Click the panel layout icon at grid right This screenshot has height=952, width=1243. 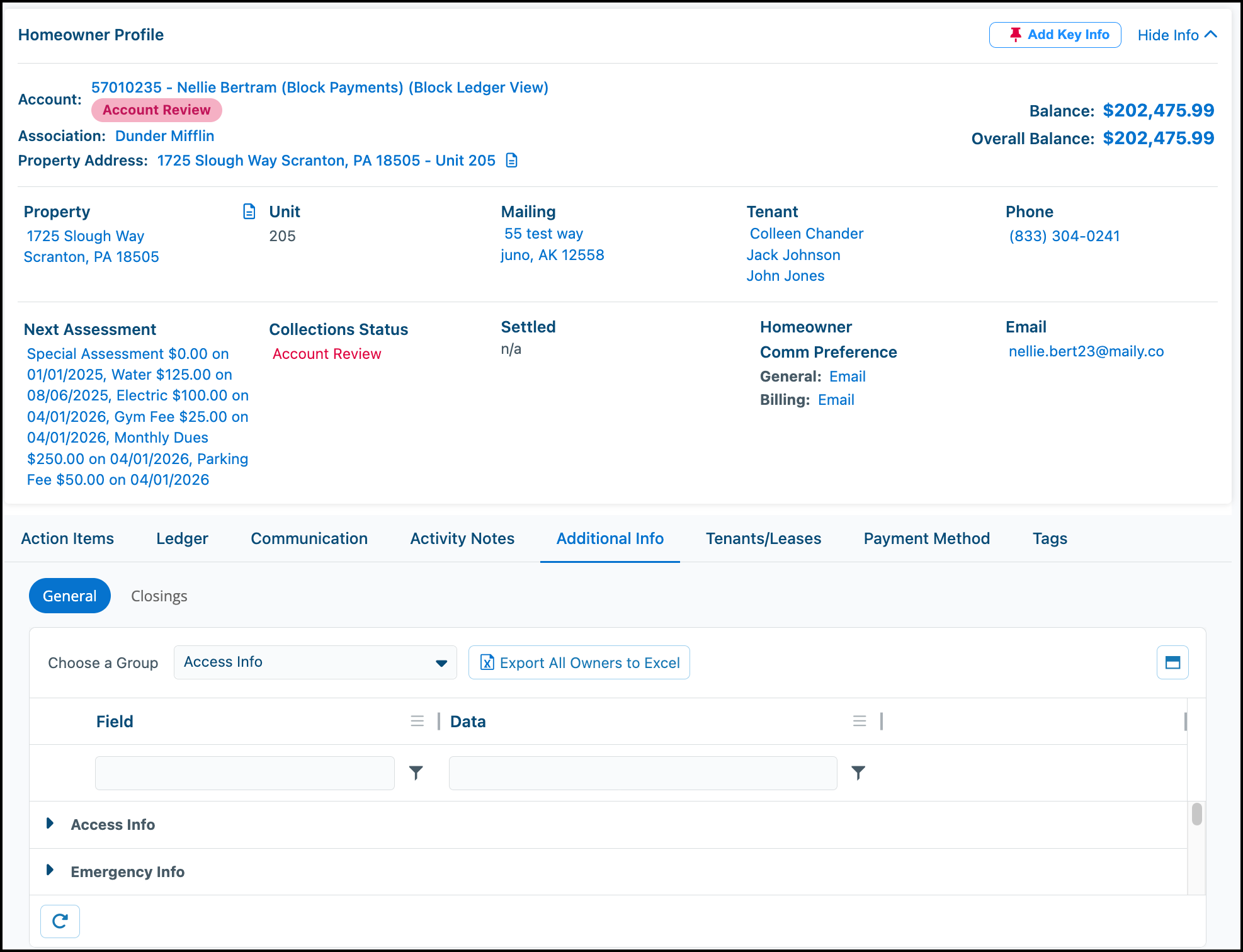(1172, 662)
